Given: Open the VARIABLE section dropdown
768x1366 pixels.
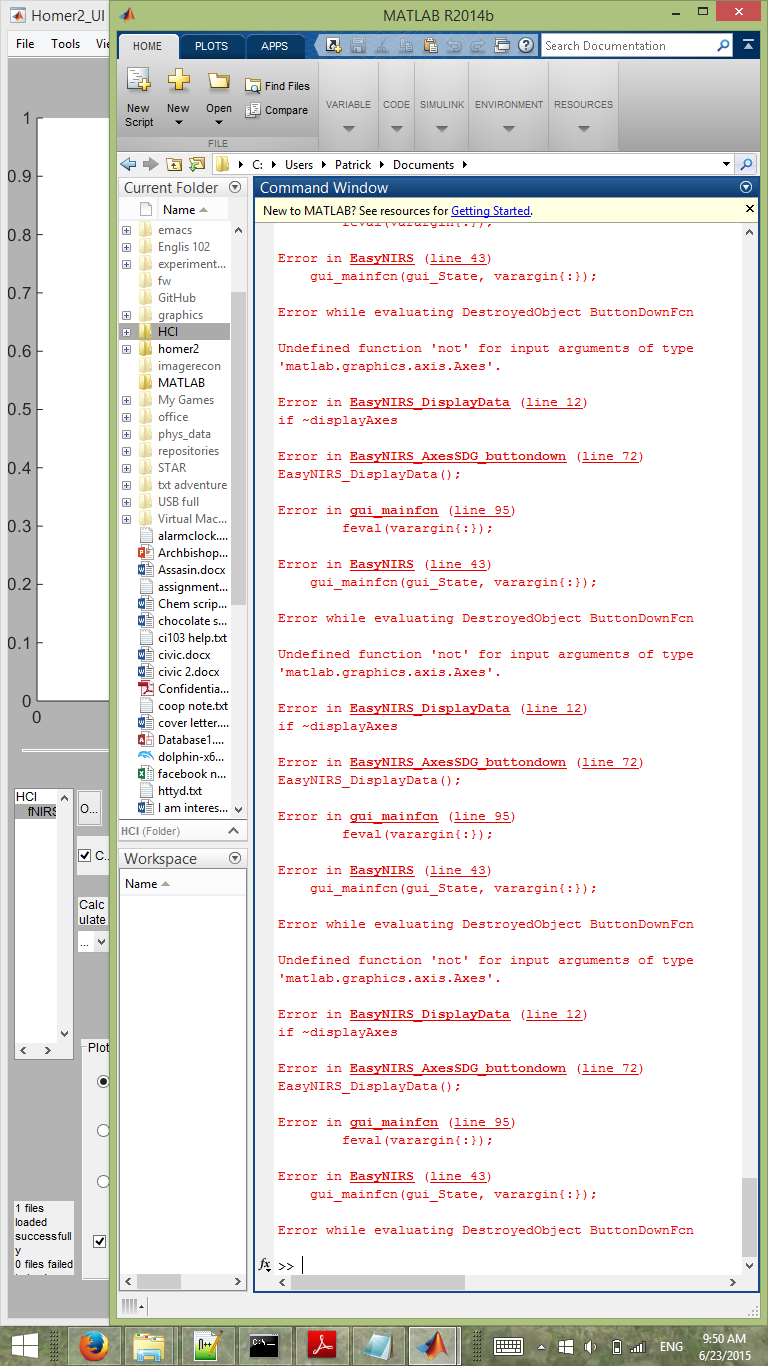Looking at the screenshot, I should click(x=348, y=129).
